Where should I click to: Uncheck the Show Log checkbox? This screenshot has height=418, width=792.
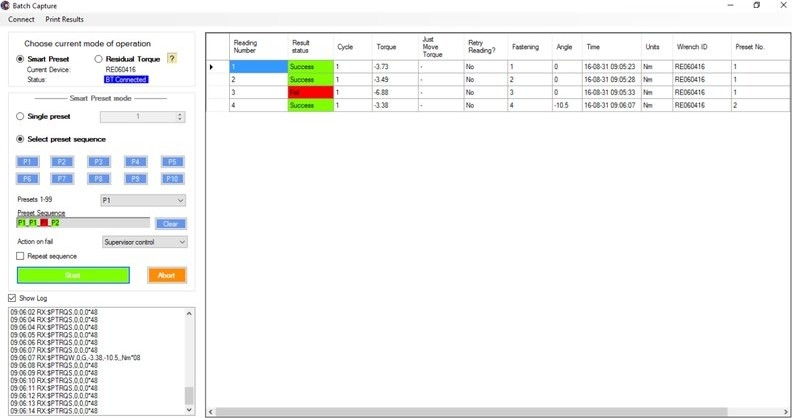[x=12, y=298]
